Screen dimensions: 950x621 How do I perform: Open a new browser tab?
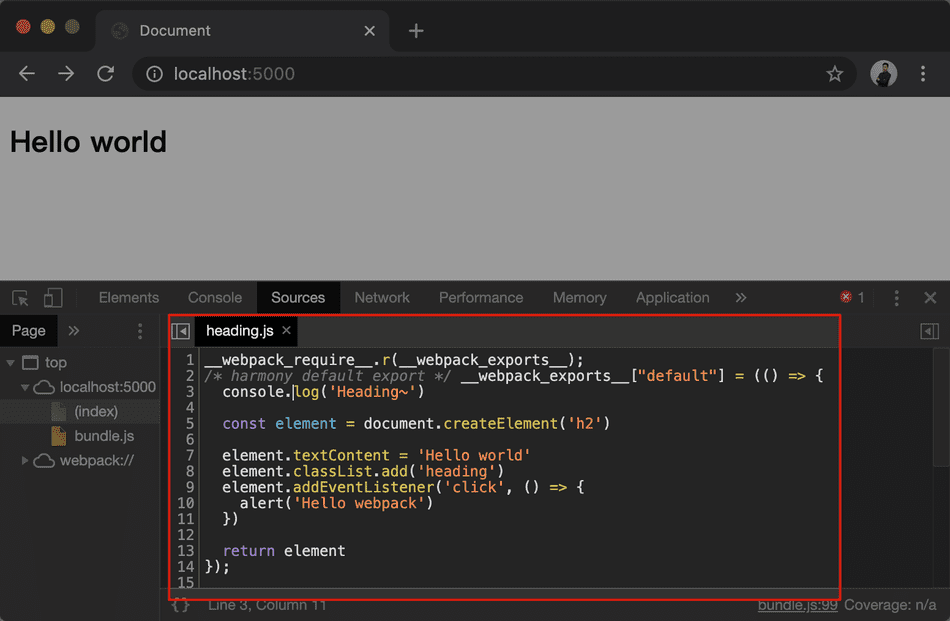pyautogui.click(x=416, y=31)
